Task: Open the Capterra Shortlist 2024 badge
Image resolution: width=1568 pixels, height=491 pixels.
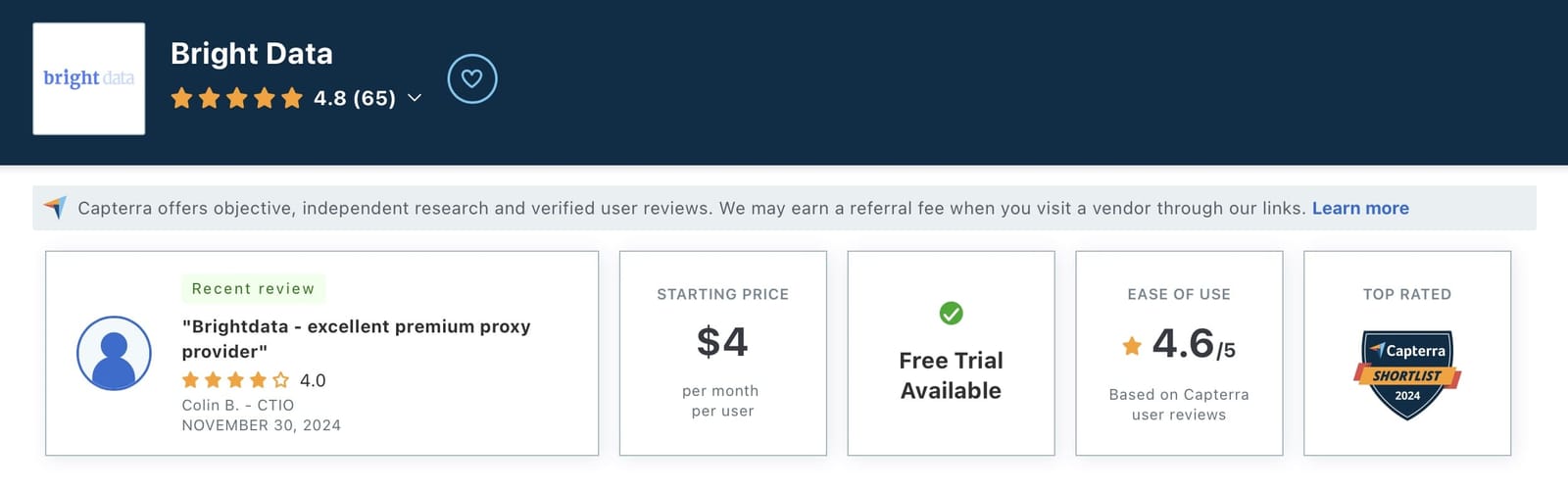Action: click(x=1407, y=374)
